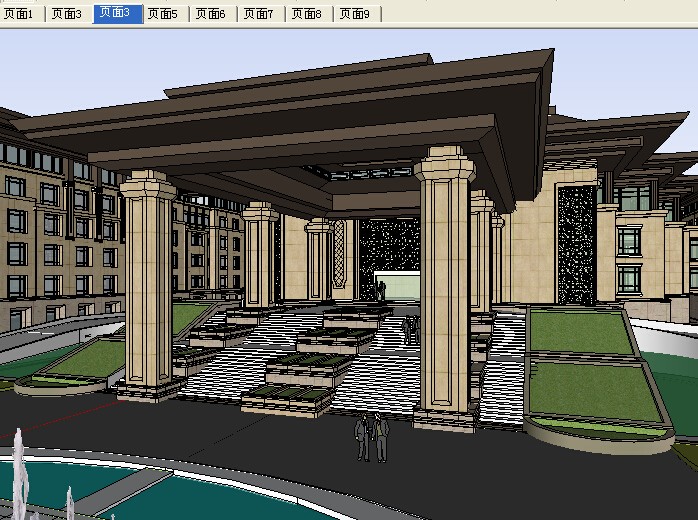698x520 pixels.
Task: Go to the 页面6 scene tab
Action: point(213,14)
